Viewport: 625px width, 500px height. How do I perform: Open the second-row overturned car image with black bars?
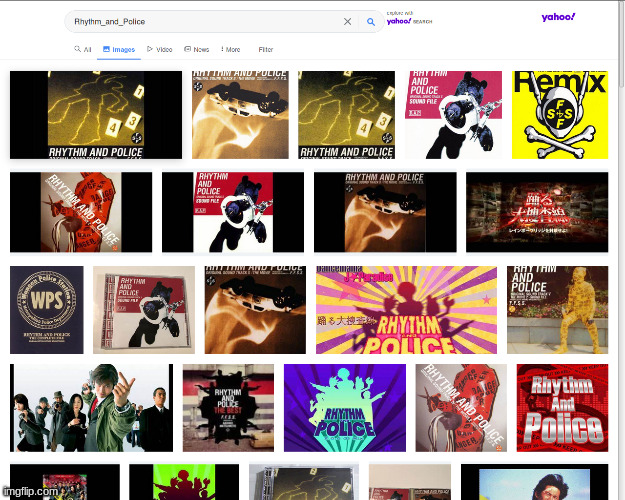(x=385, y=212)
